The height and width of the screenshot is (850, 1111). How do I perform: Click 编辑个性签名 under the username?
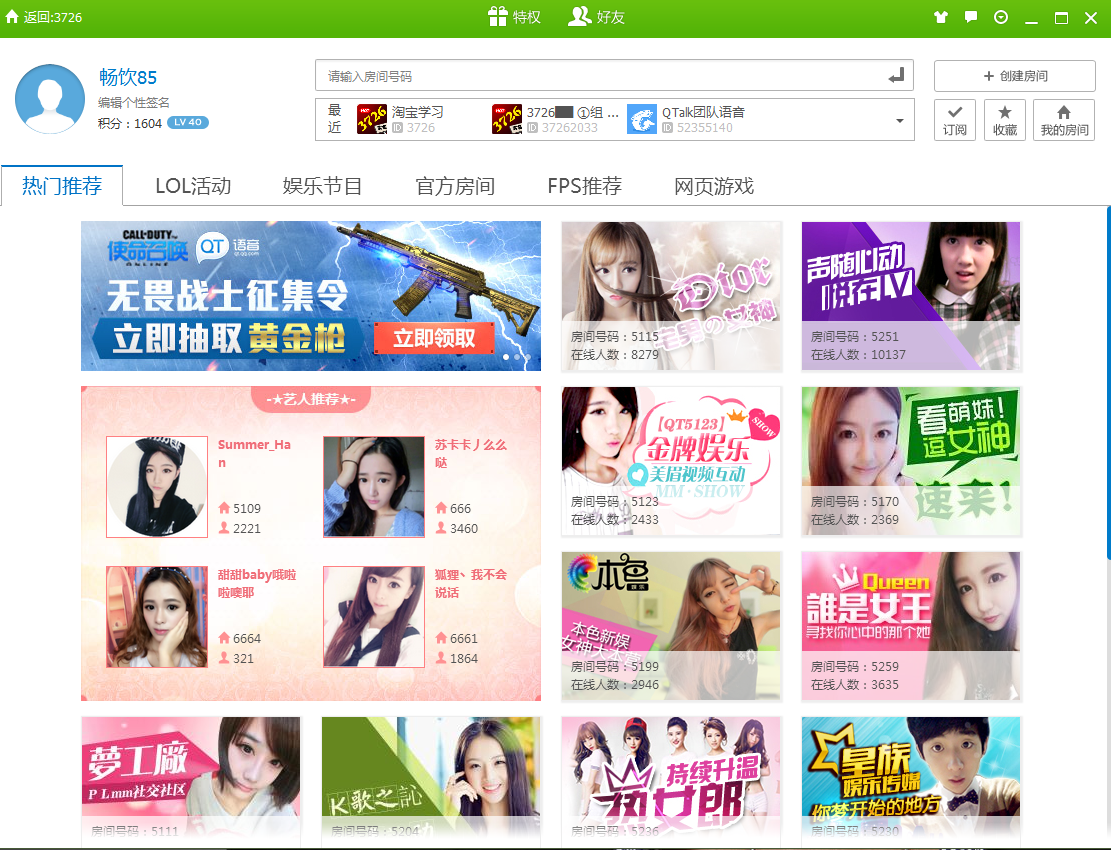coord(134,103)
